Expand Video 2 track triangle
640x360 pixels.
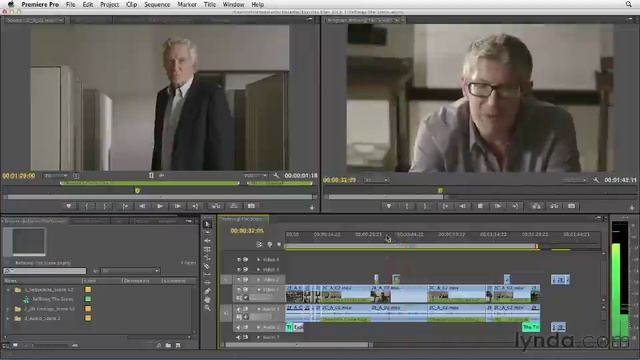click(x=258, y=280)
